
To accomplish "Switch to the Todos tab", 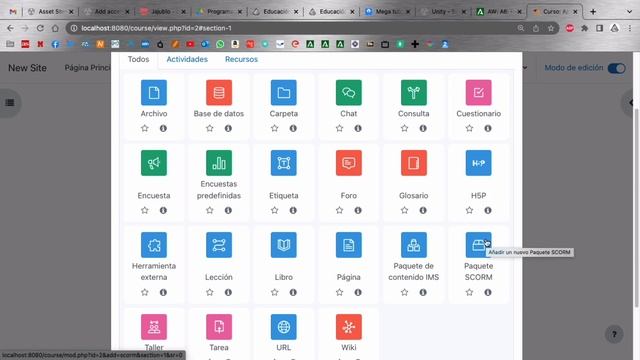I will 138,59.
